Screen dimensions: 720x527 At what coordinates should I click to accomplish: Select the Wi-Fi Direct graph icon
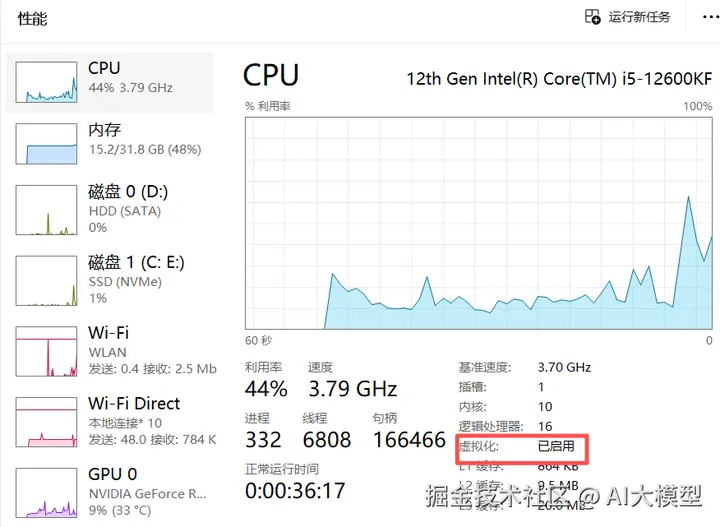(x=46, y=421)
